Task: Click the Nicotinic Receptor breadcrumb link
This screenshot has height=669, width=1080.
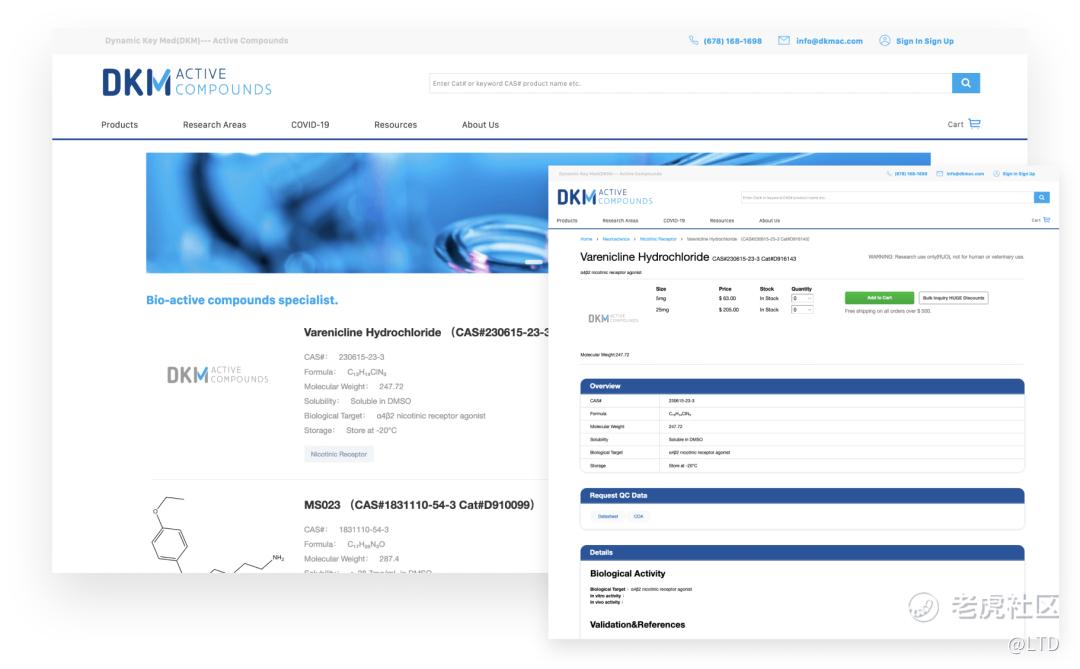Action: pyautogui.click(x=658, y=239)
